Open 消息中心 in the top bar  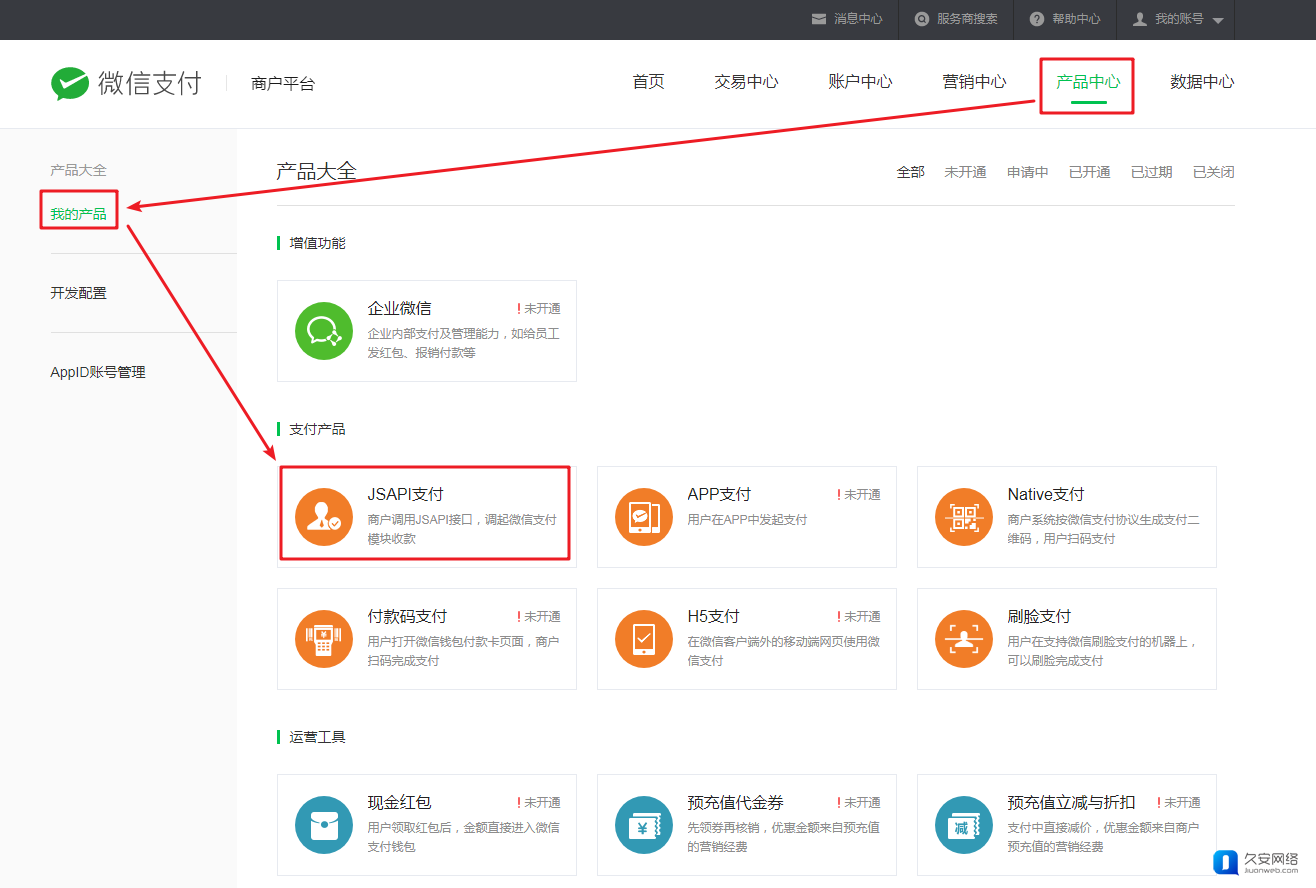(x=858, y=19)
